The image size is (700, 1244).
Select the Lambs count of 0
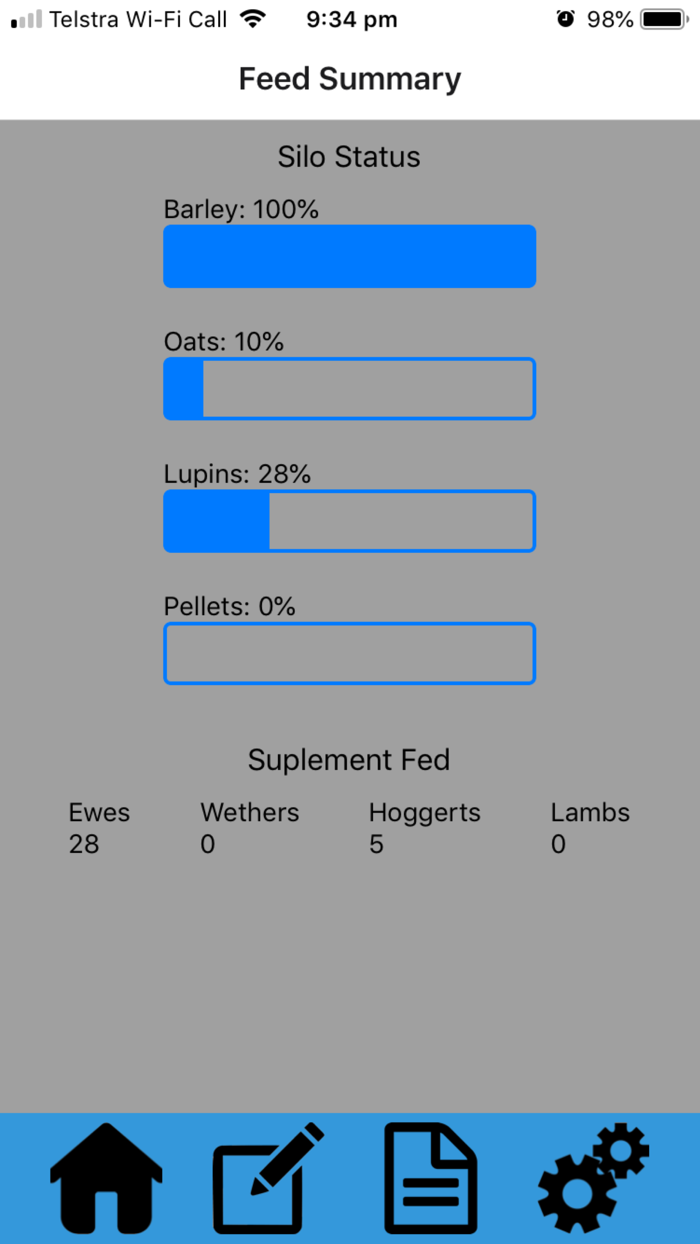(x=557, y=844)
